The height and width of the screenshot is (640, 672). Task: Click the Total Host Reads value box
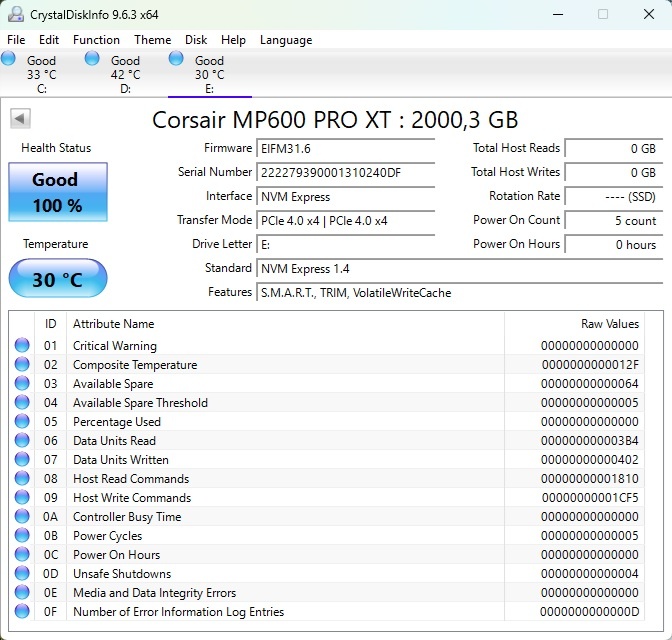(614, 149)
